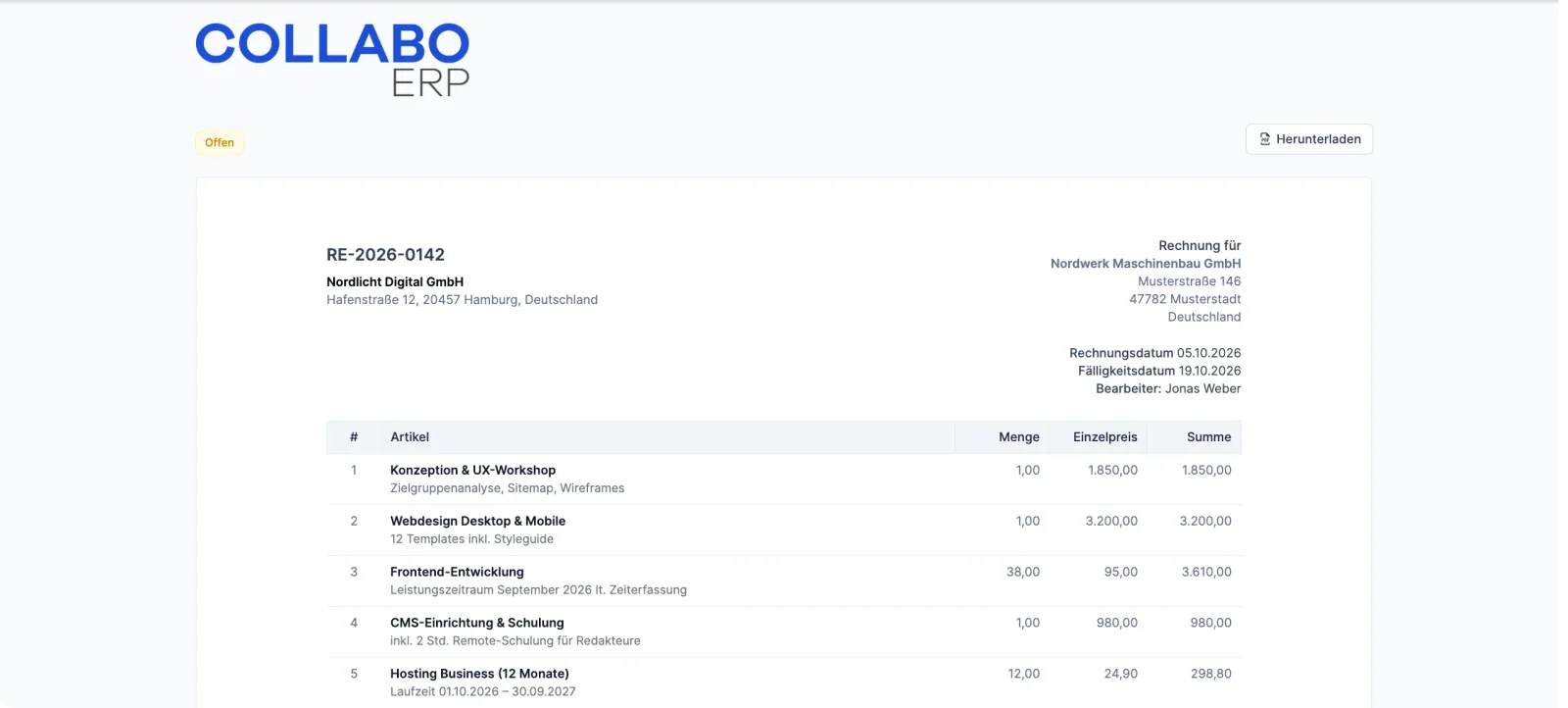1568x708 pixels.
Task: Click the # column header
Action: pyautogui.click(x=354, y=437)
